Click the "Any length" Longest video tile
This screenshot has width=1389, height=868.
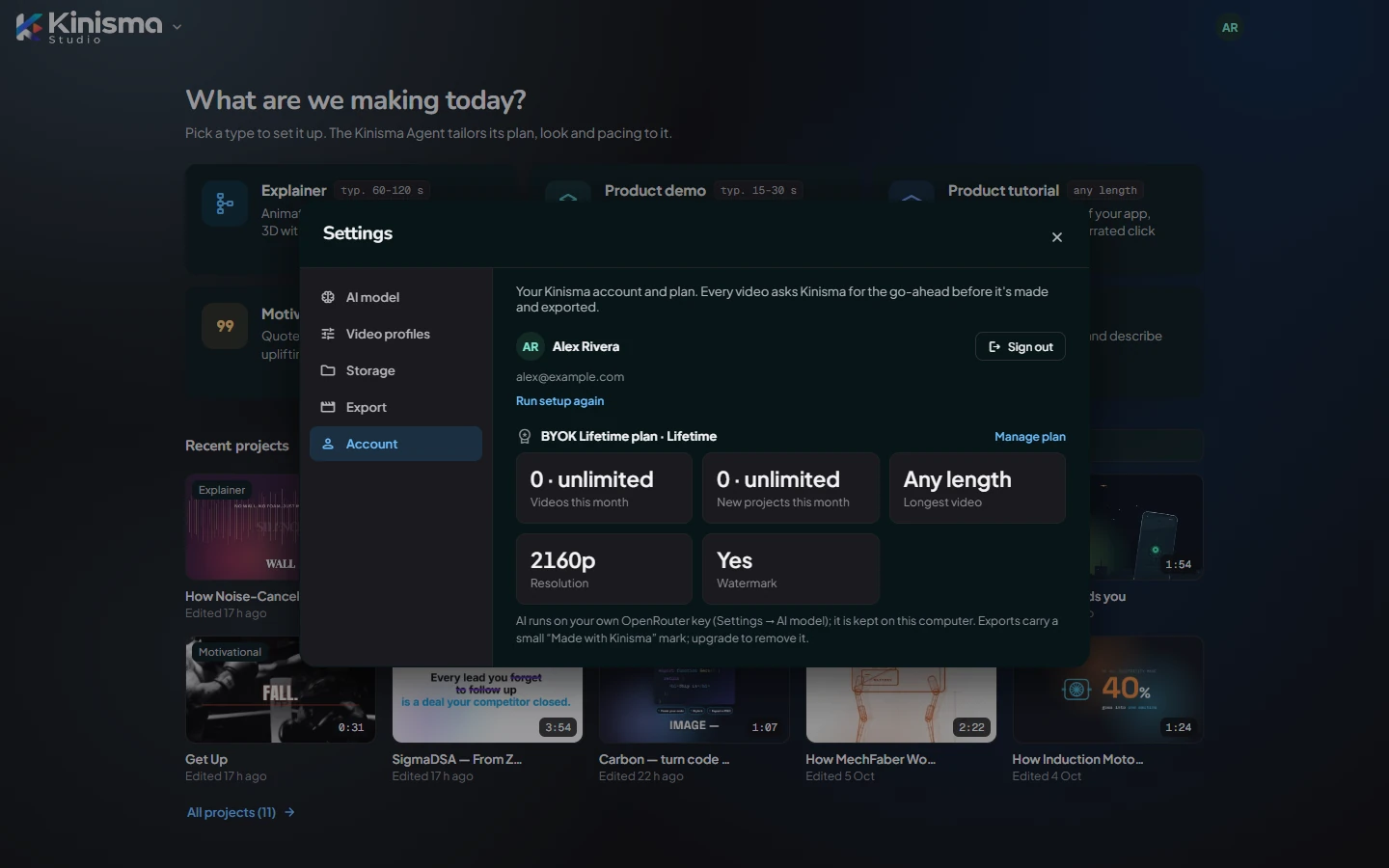coord(977,488)
